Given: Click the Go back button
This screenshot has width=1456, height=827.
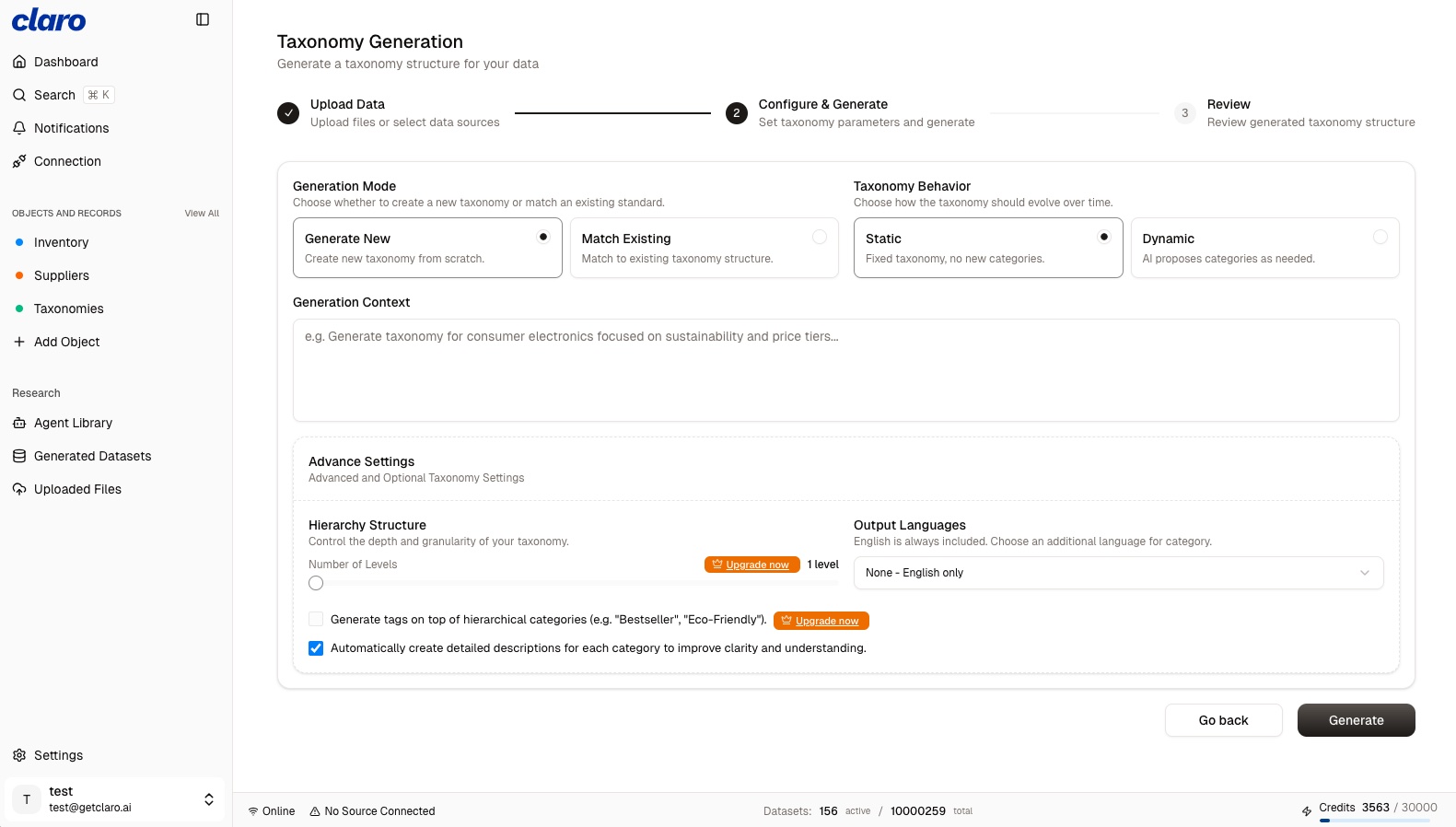Looking at the screenshot, I should pos(1223,720).
